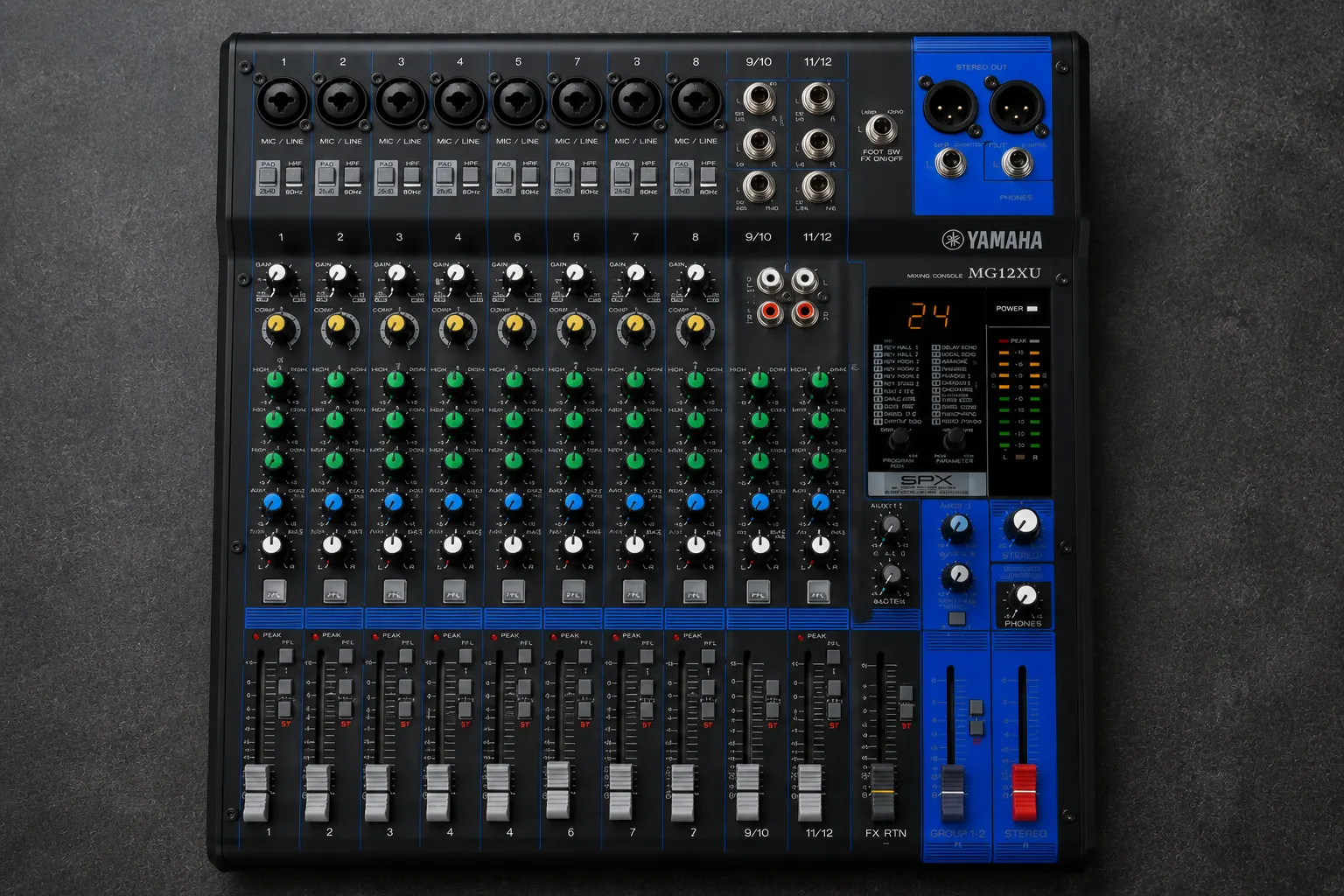The image size is (1344, 896).
Task: Click the channel 1 blue AUX knob
Action: coord(272,502)
